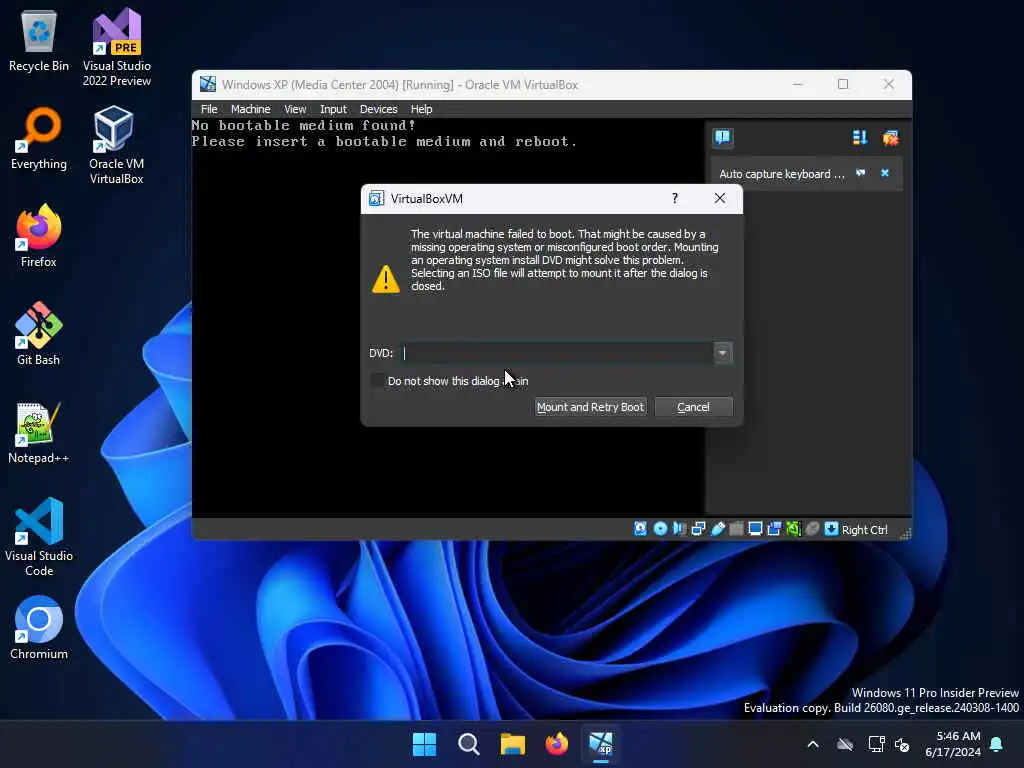
Task: Click into the DVD path input field
Action: pyautogui.click(x=556, y=353)
